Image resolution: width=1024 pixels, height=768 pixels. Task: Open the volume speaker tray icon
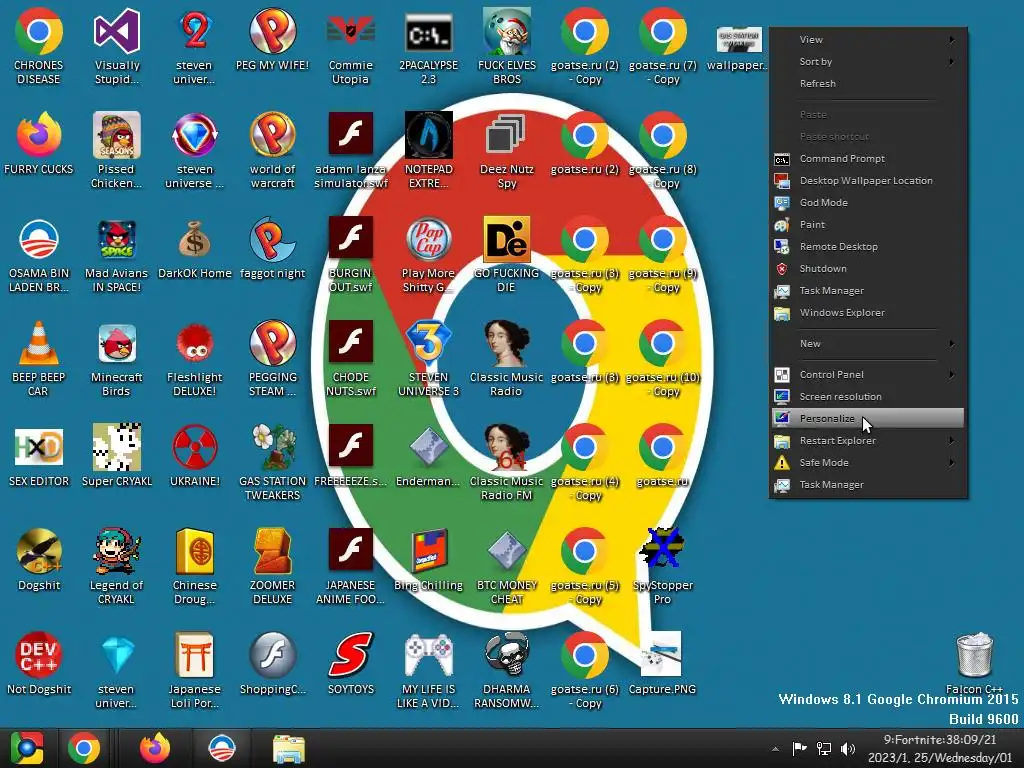pyautogui.click(x=848, y=749)
